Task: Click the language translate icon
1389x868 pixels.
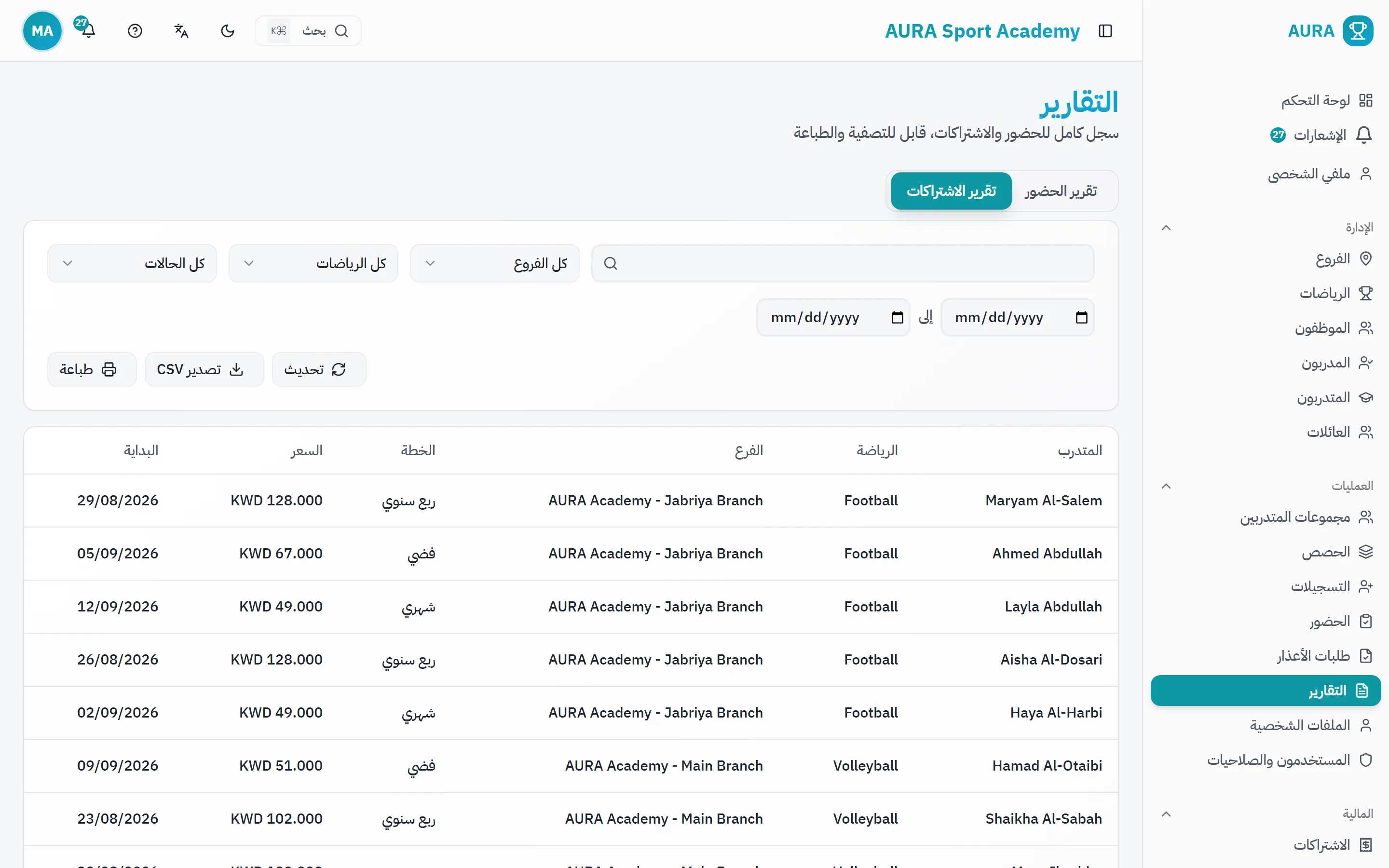Action: [x=181, y=30]
